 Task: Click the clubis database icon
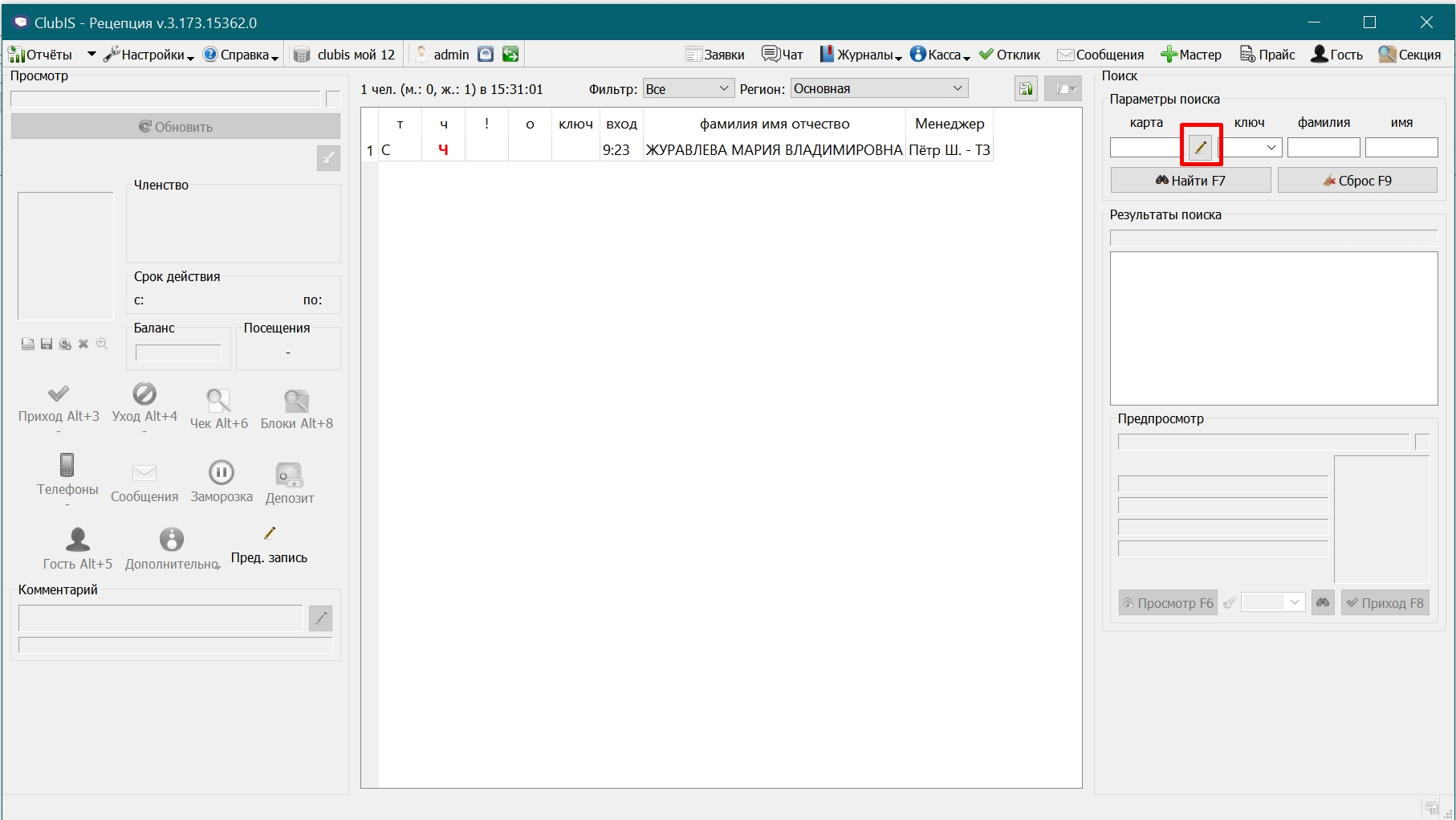[302, 55]
